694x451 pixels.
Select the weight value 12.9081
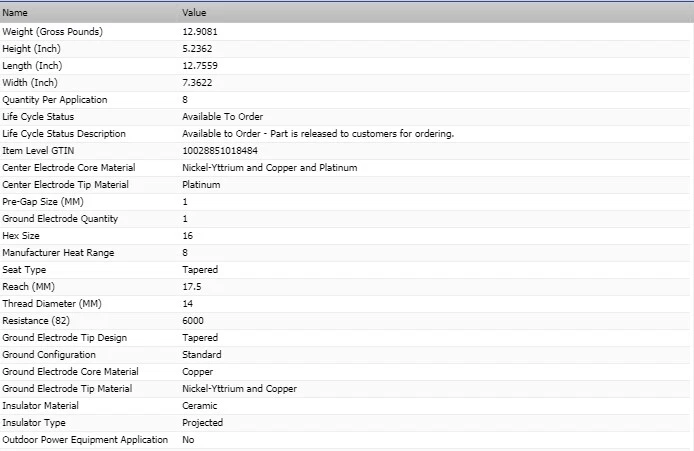(200, 31)
